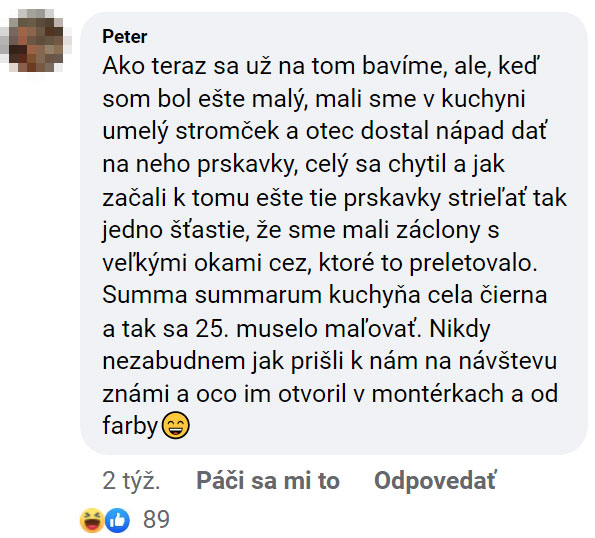Click the blue thumbs-up Like reaction icon
Screen dimensions: 595x538
tap(117, 520)
